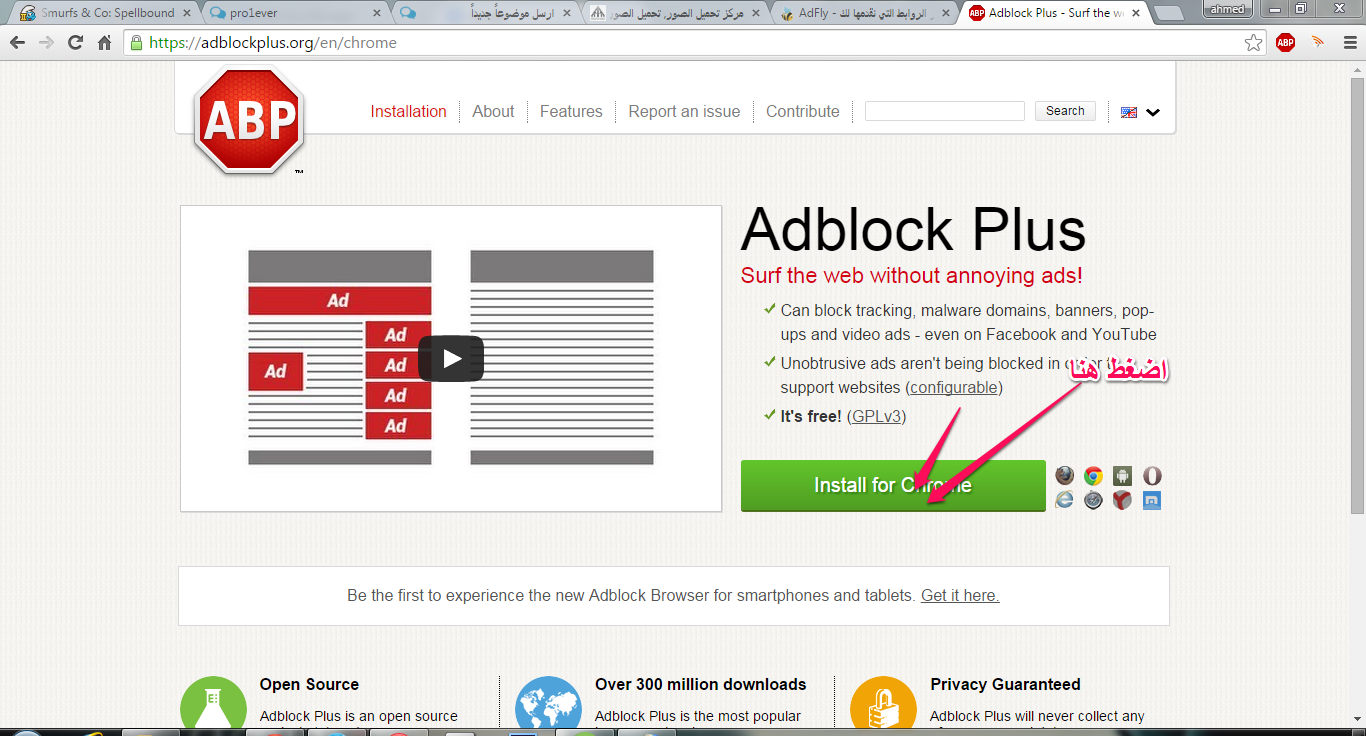Click the Firefox browser icon

[1064, 476]
